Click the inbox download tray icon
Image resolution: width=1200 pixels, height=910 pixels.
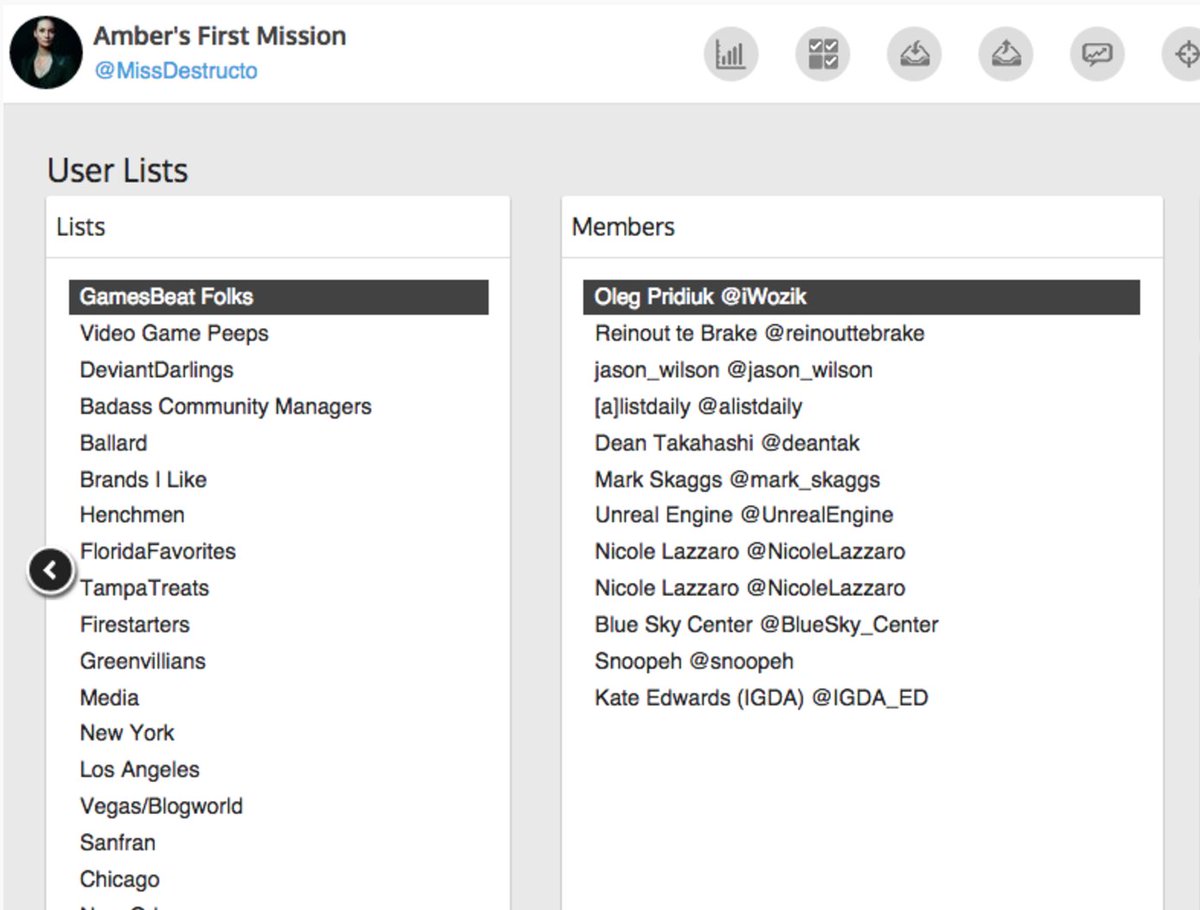914,54
